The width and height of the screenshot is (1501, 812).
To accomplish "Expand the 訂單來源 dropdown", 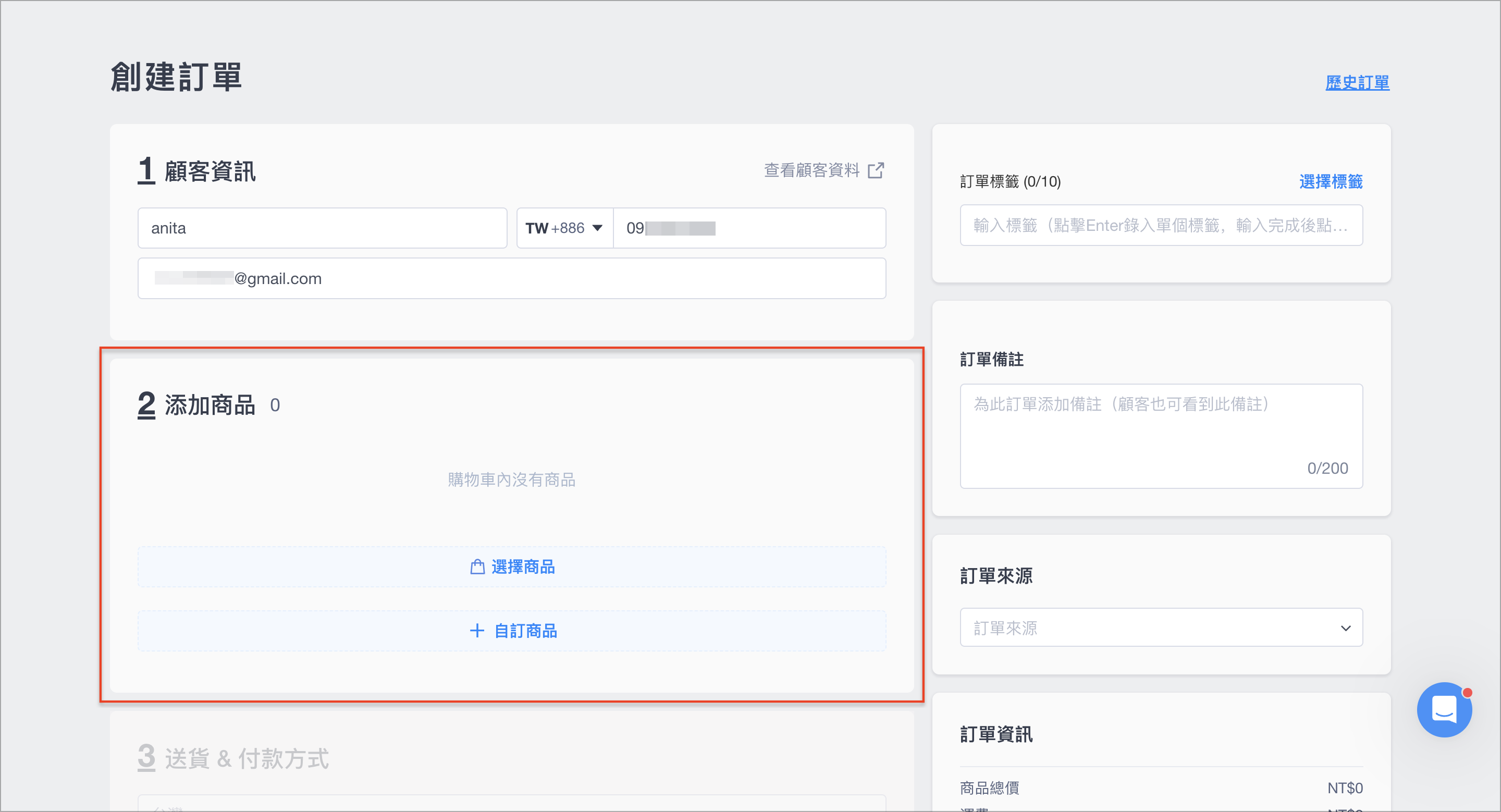I will click(x=1161, y=628).
